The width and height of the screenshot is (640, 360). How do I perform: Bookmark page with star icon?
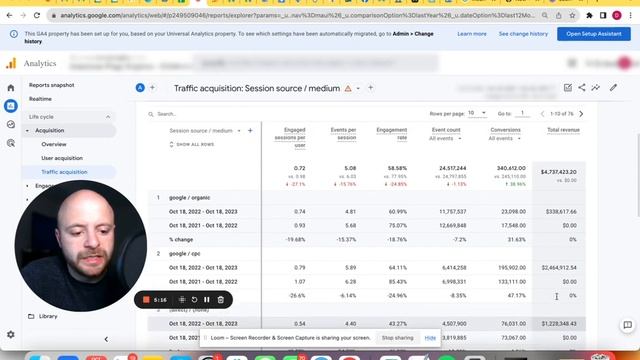coord(572,16)
